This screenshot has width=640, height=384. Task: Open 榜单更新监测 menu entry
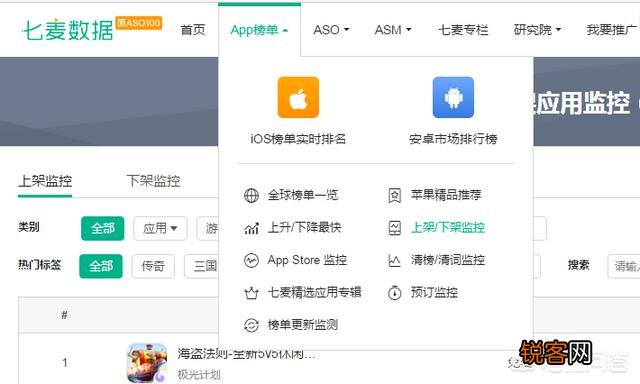(302, 325)
